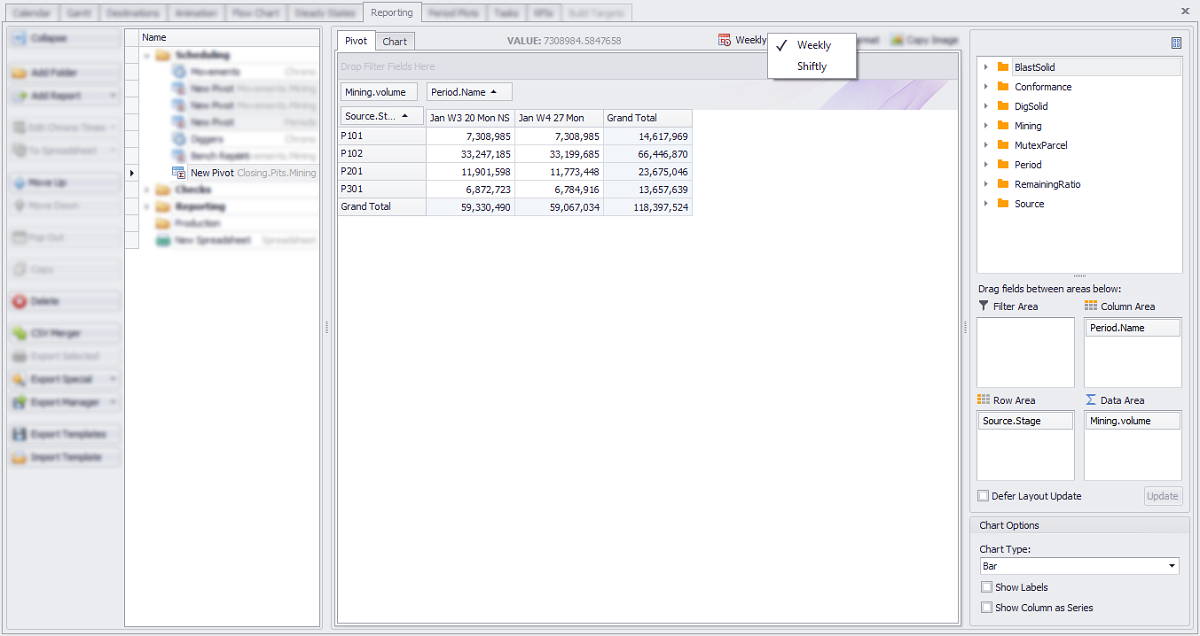The height and width of the screenshot is (636, 1200).
Task: Open the Flow Chart top tab
Action: tap(255, 13)
